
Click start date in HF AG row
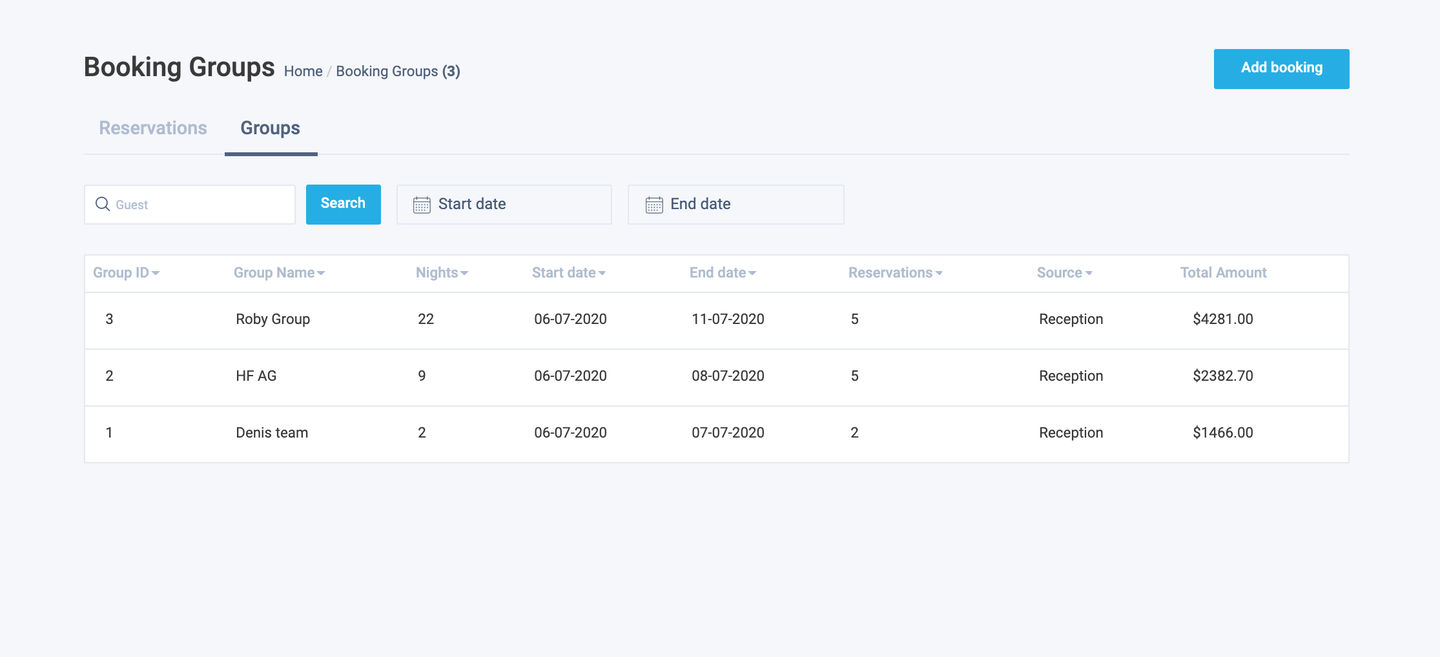570,376
